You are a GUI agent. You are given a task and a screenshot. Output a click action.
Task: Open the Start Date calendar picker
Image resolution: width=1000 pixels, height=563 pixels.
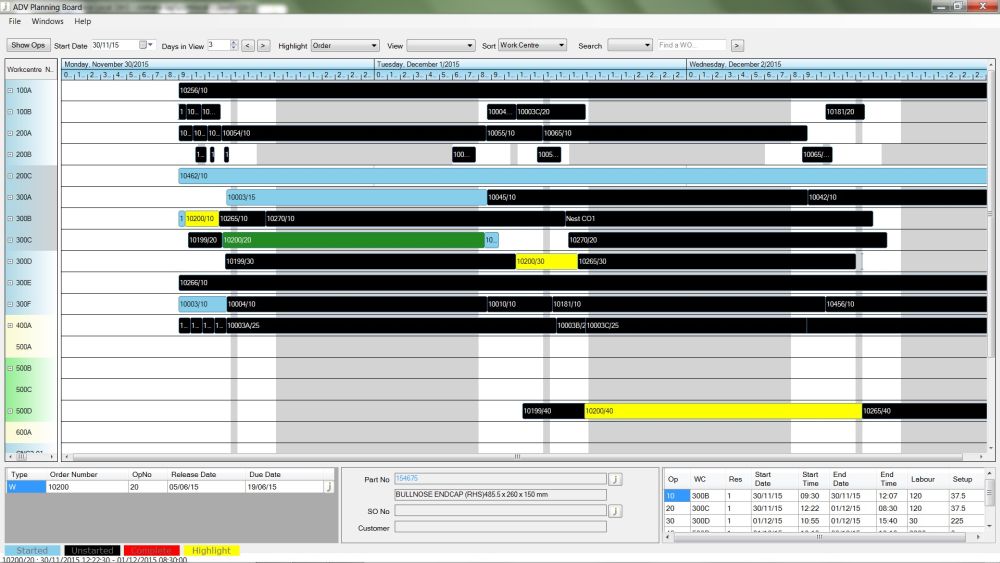(x=148, y=45)
